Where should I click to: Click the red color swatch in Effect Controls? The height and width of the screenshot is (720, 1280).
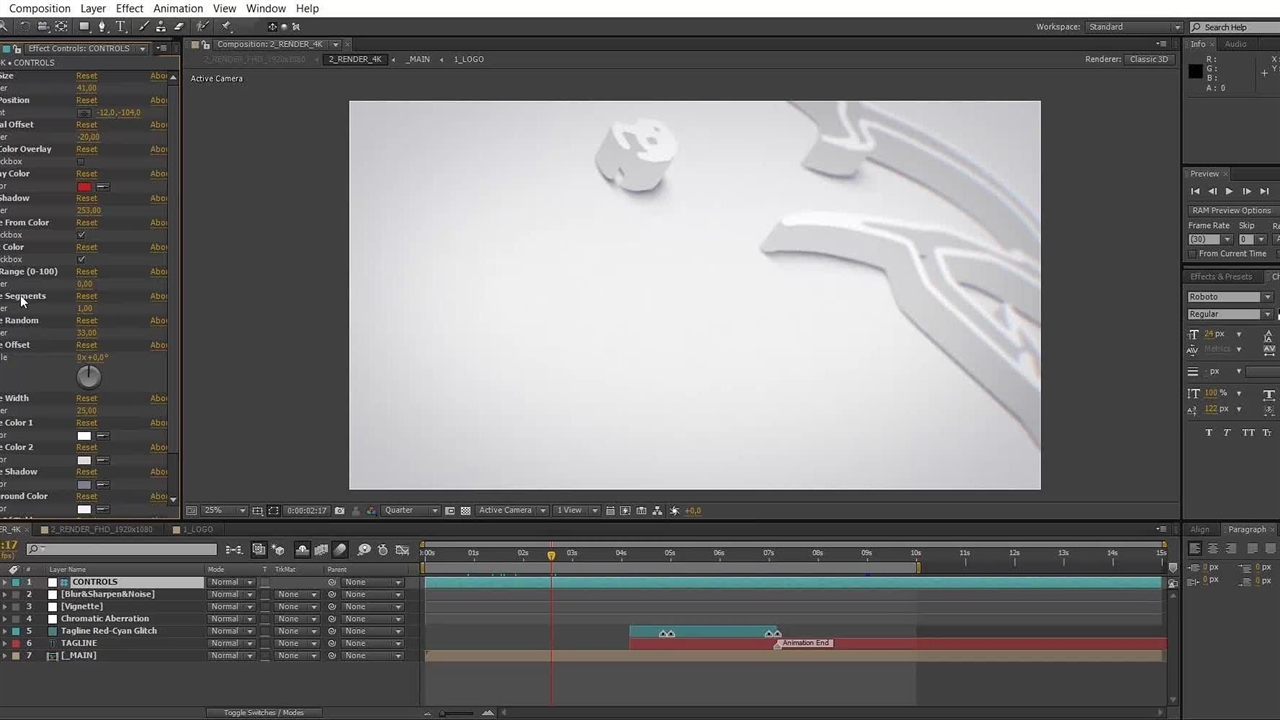[84, 186]
